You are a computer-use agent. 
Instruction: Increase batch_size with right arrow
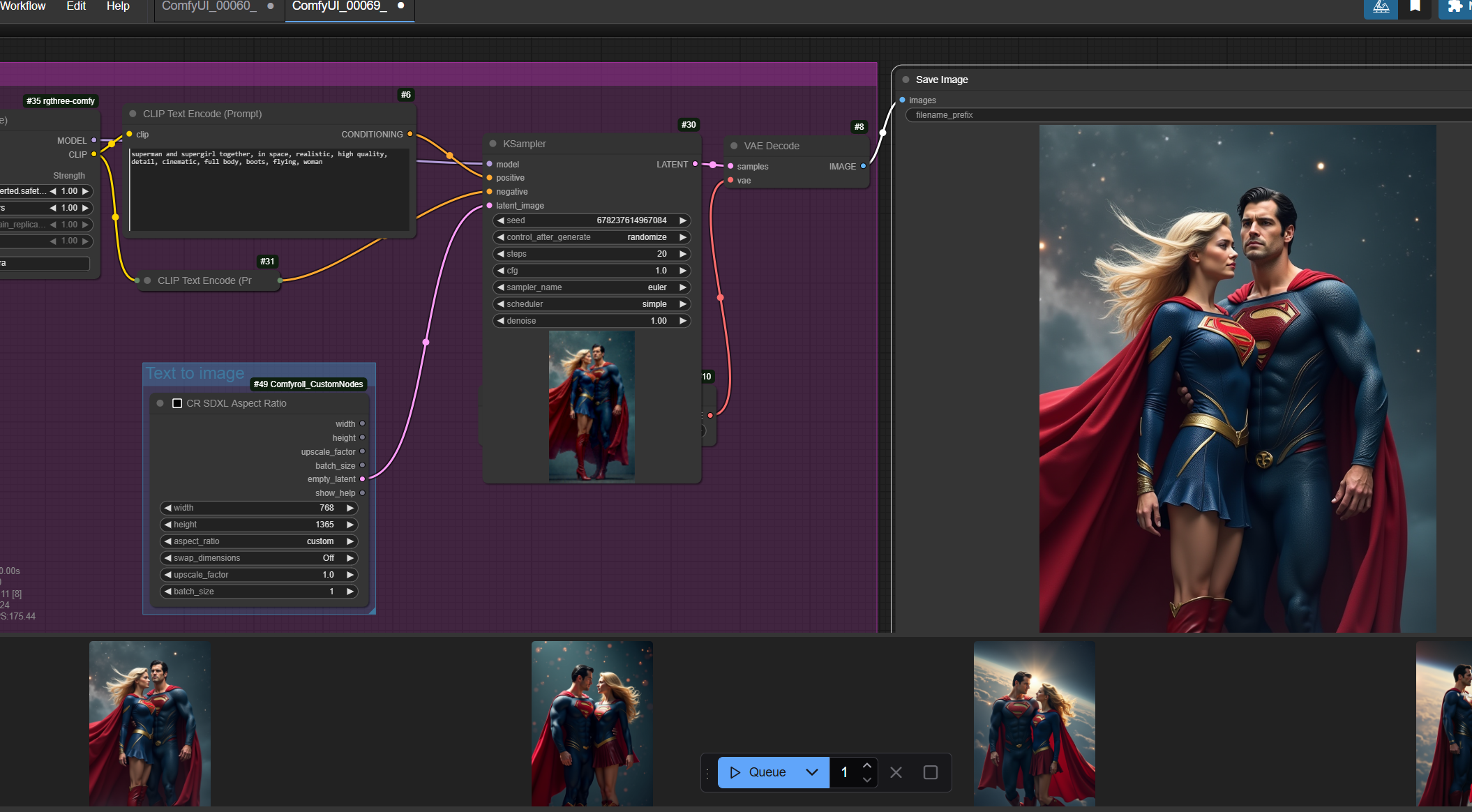tap(350, 592)
